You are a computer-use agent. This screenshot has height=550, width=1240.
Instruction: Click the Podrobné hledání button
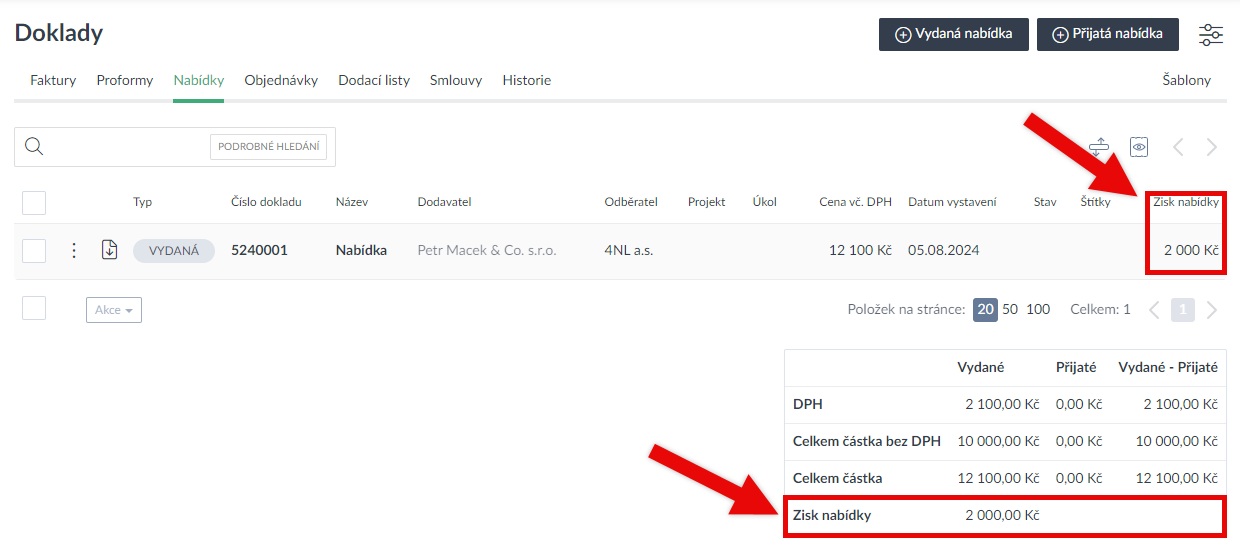268,147
